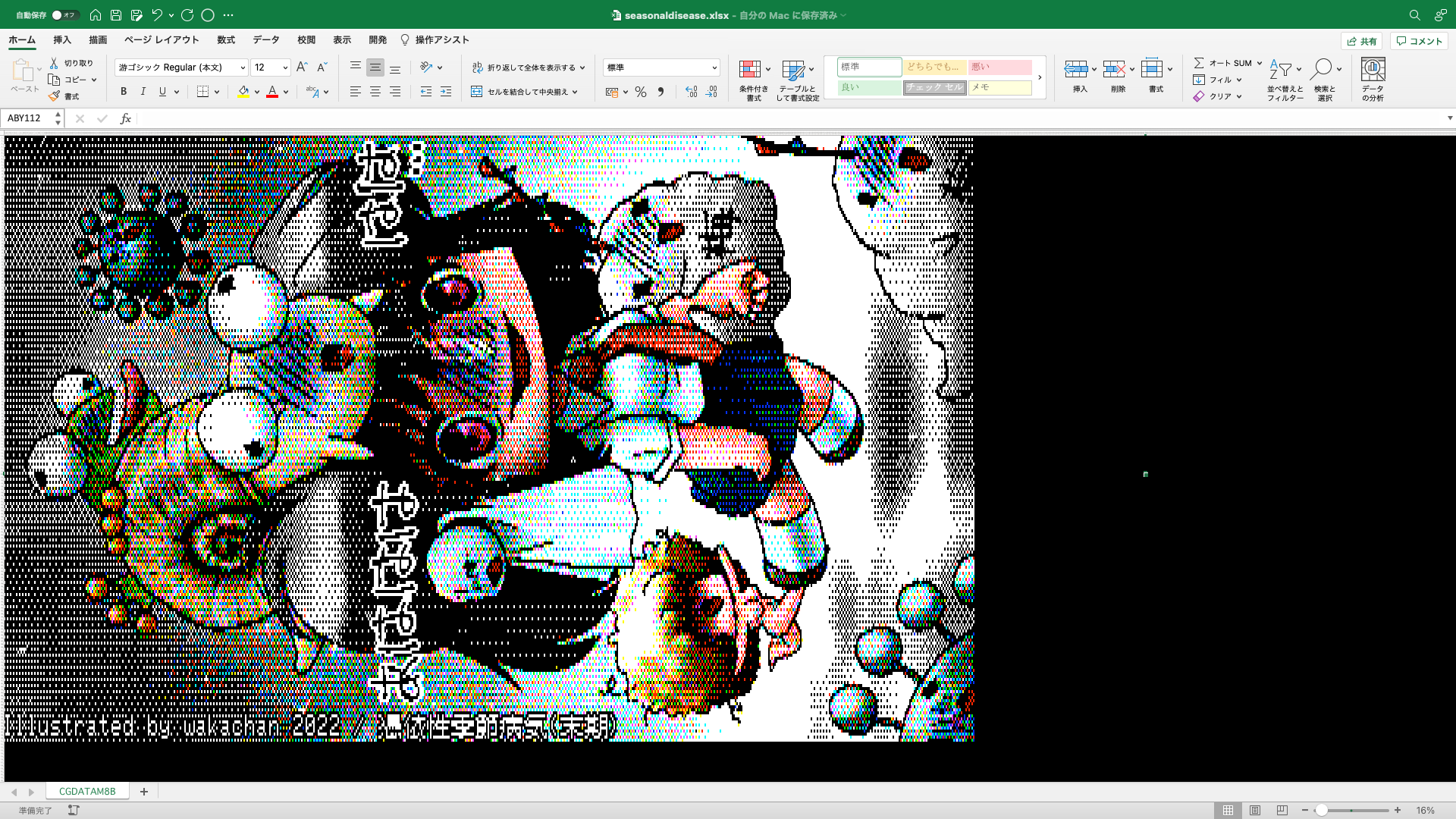Click Sort and Filter button
1456x819 pixels.
(1285, 80)
